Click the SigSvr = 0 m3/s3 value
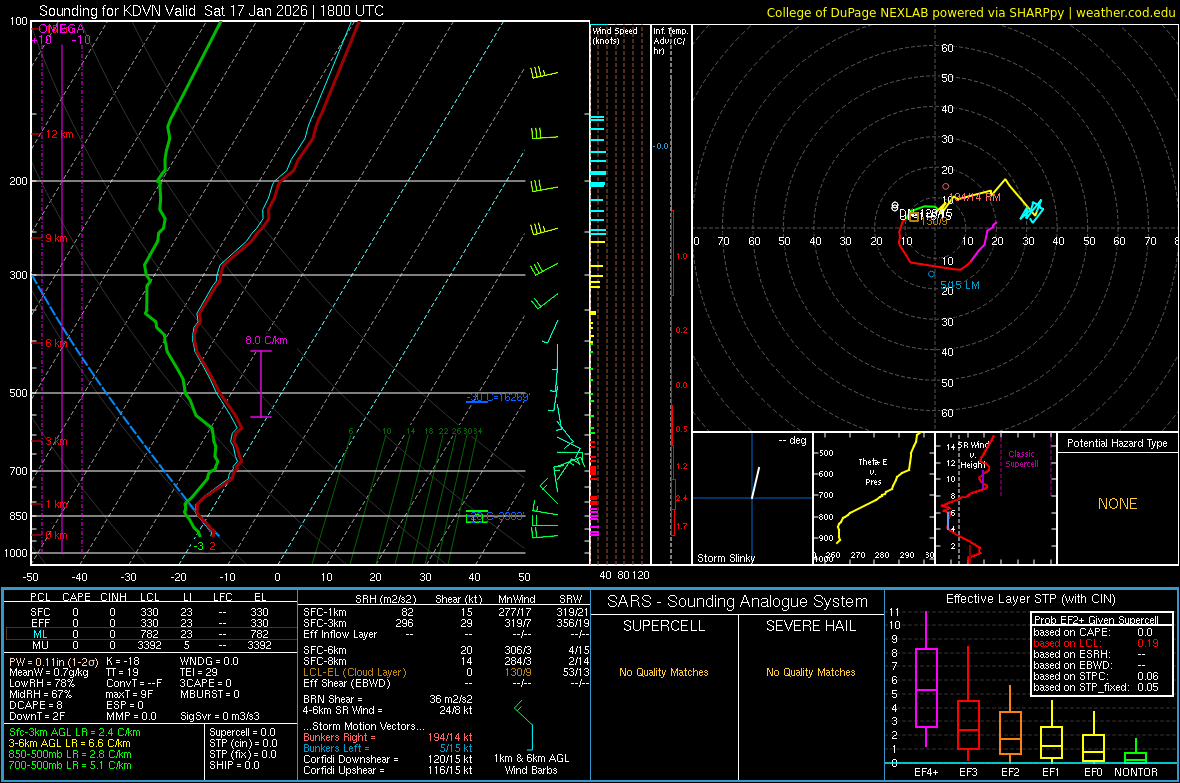 pos(220,716)
